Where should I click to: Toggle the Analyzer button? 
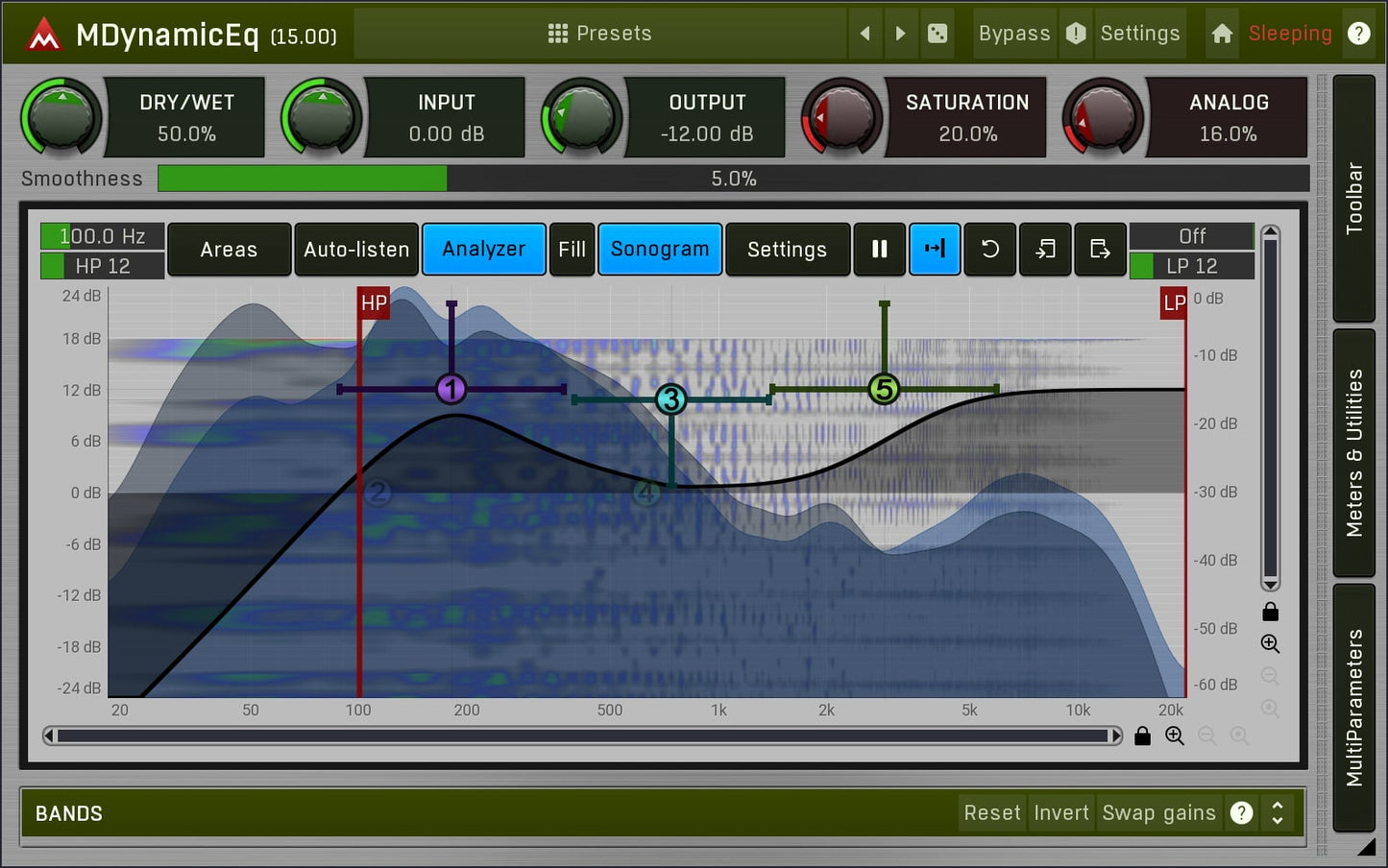point(483,250)
